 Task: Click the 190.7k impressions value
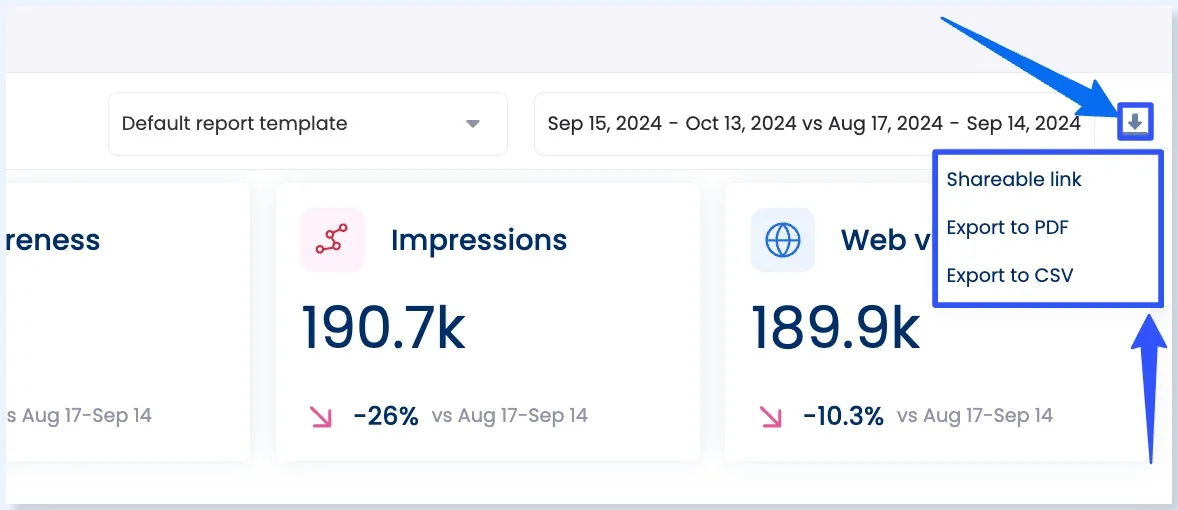(384, 328)
